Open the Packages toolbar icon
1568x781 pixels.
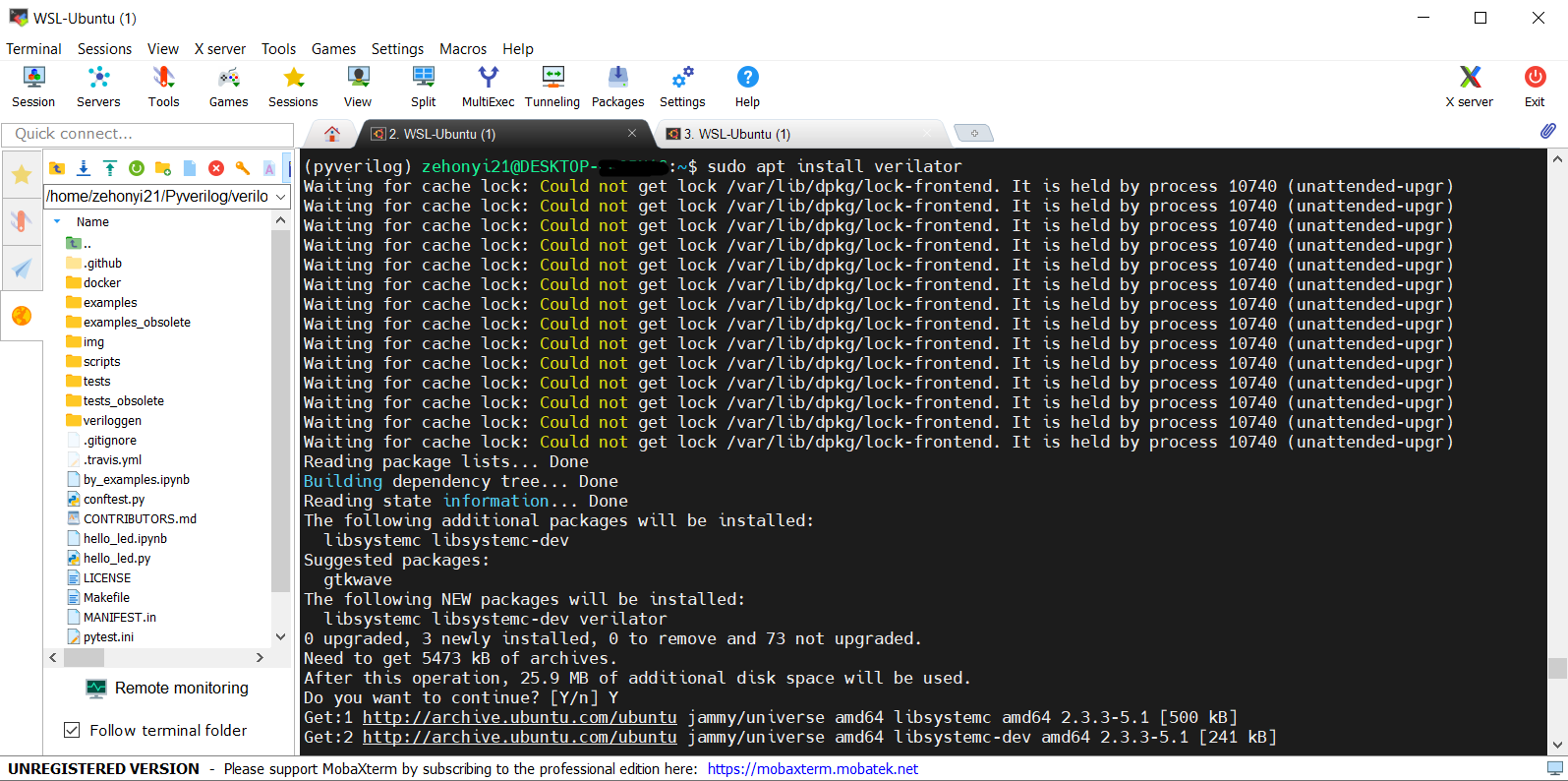pyautogui.click(x=617, y=87)
